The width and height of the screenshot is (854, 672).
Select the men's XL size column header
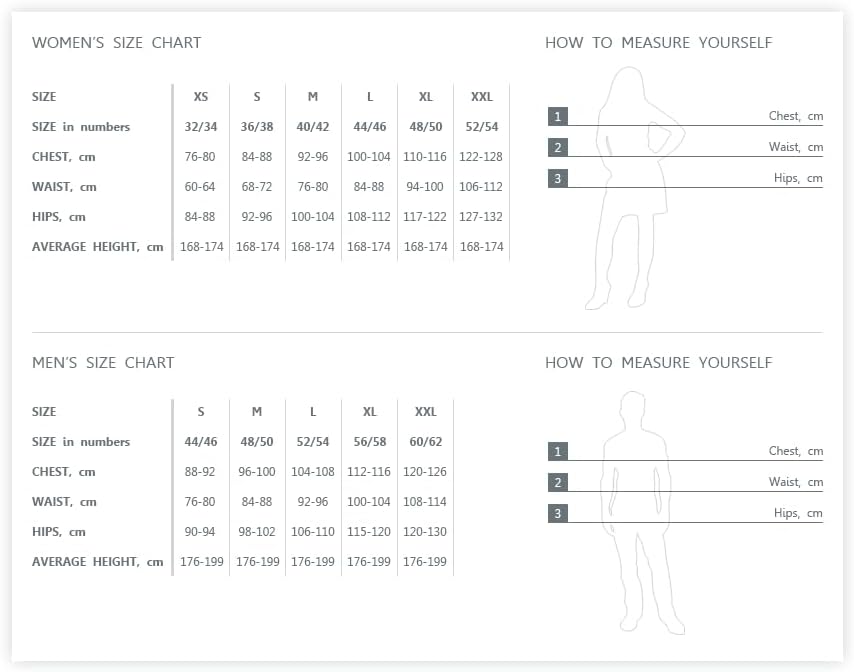point(369,412)
